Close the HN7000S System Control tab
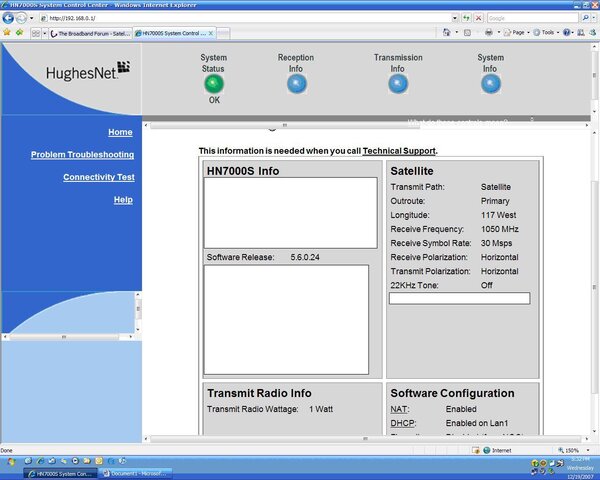600x480 pixels. pyautogui.click(x=210, y=33)
